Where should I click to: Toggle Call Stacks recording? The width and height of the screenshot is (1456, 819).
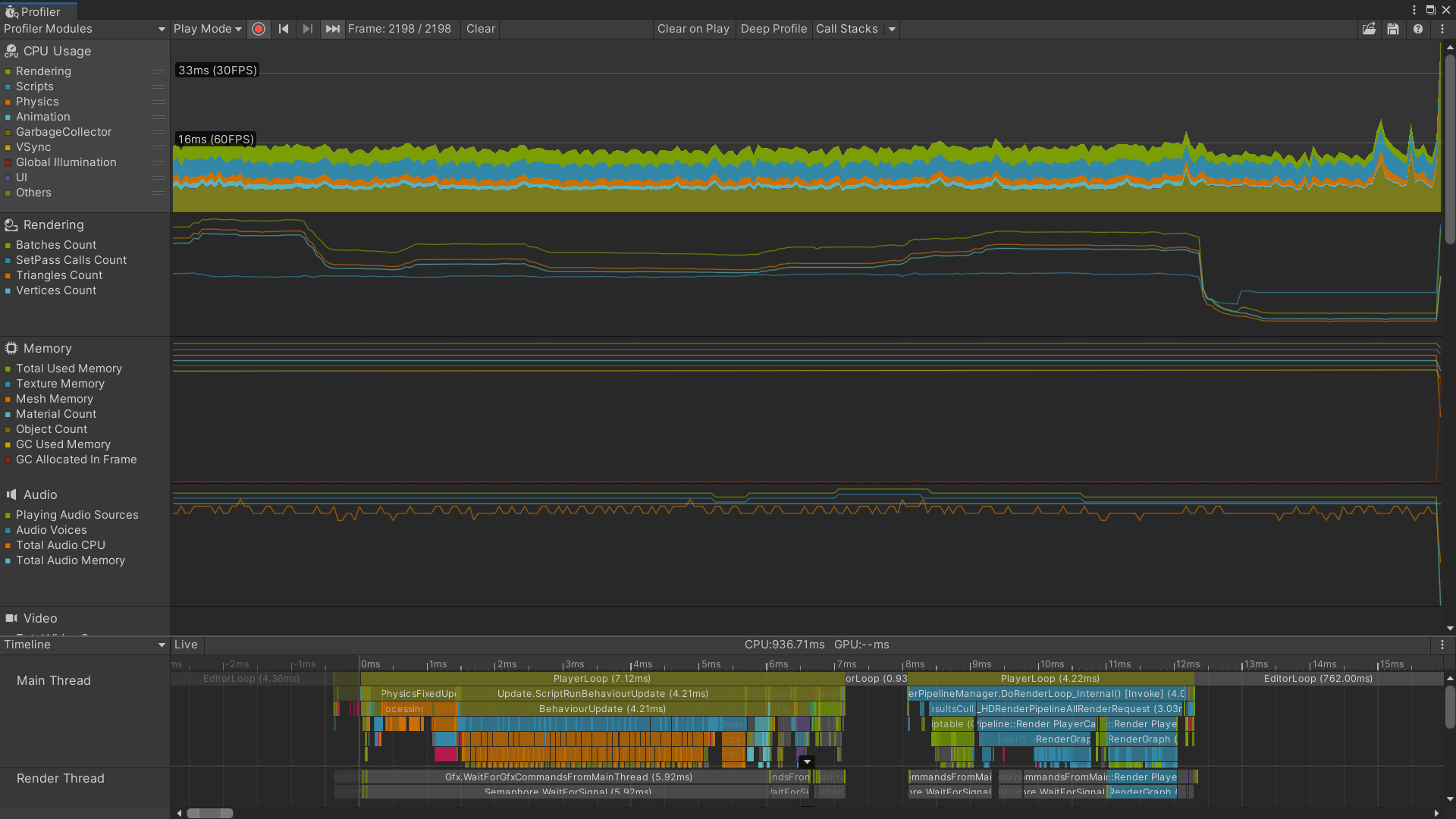[x=846, y=29]
